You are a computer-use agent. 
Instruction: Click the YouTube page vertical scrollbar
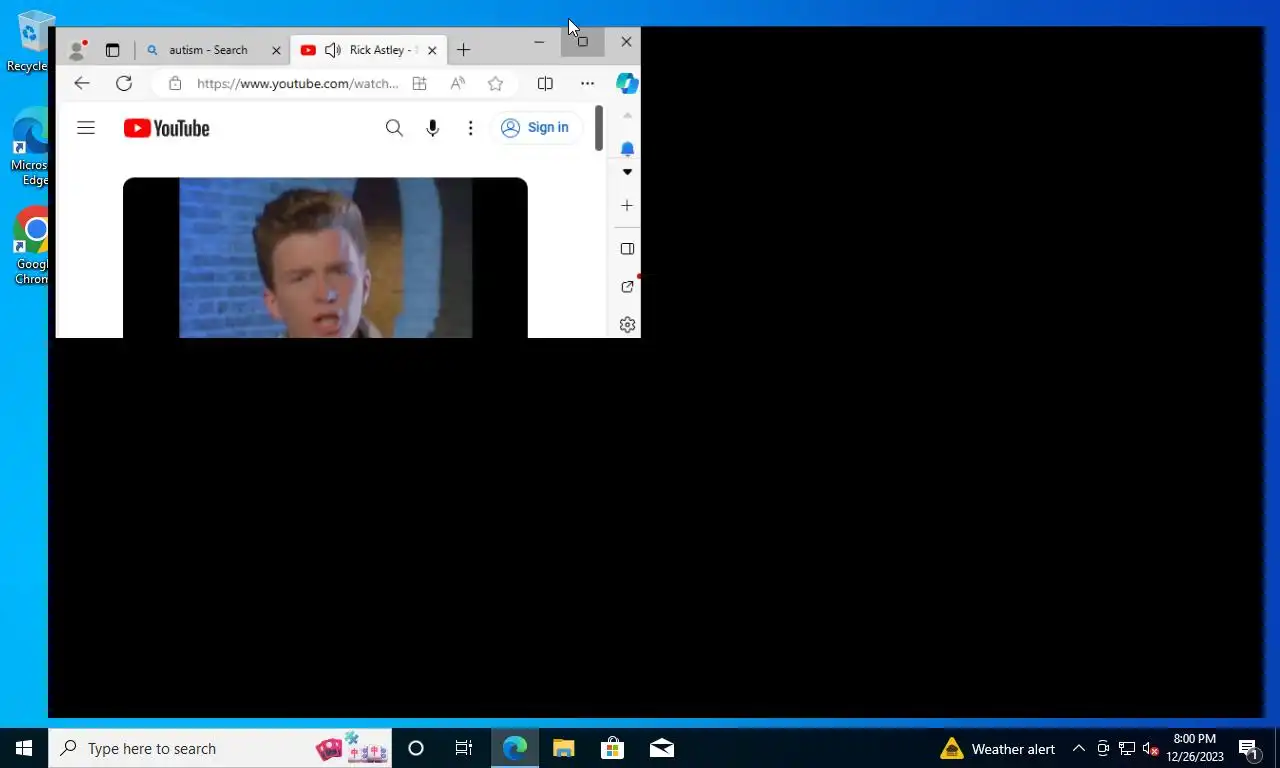coord(598,128)
